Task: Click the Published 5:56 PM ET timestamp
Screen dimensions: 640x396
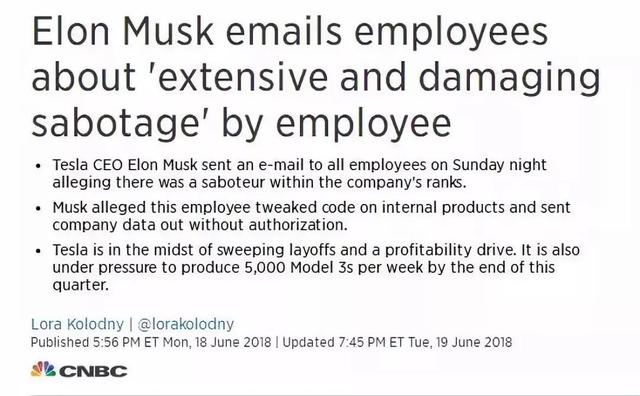Action: coord(151,342)
